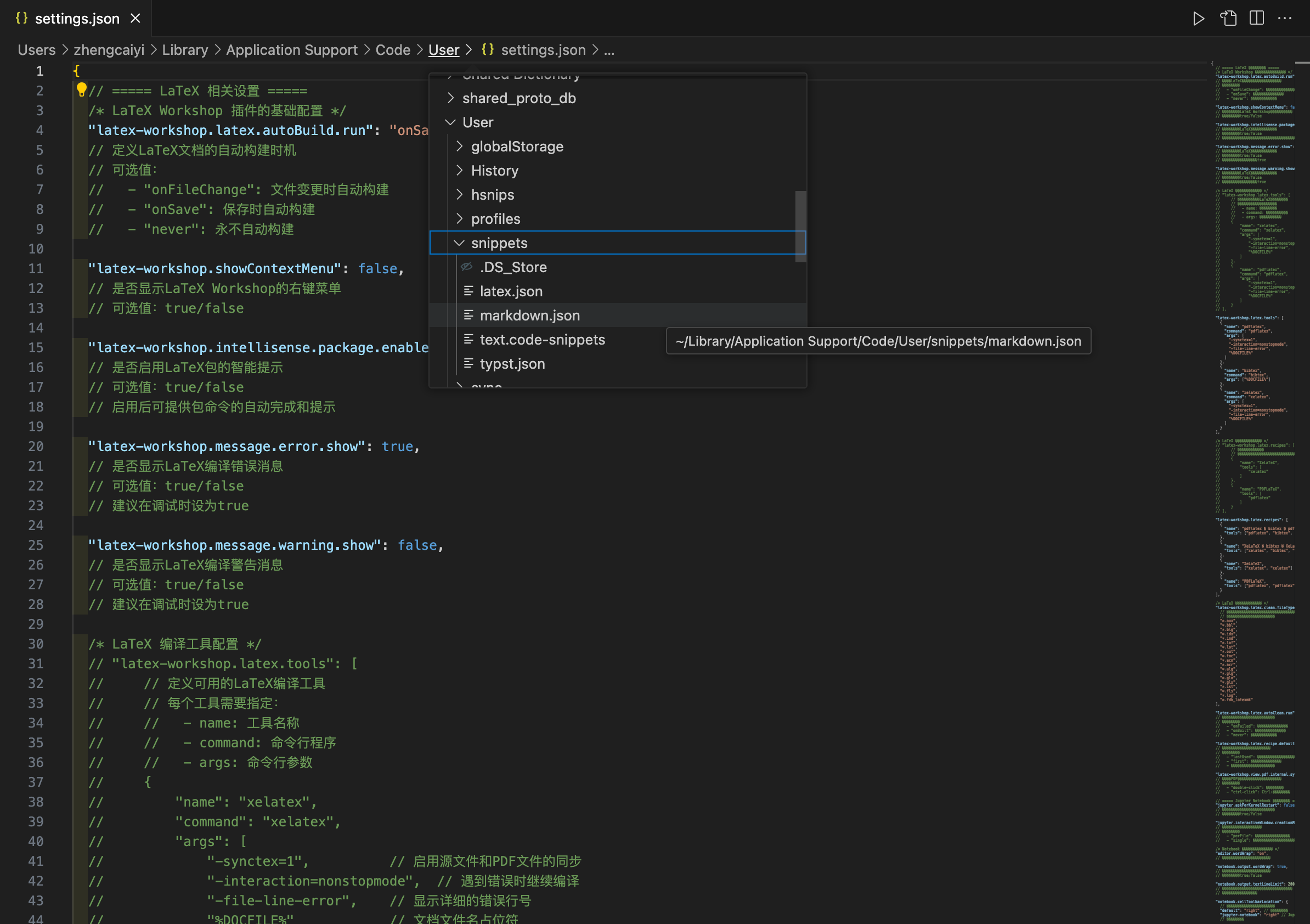Click the yellow lightbulb quick-fix icon
The image size is (1310, 924).
click(x=81, y=89)
